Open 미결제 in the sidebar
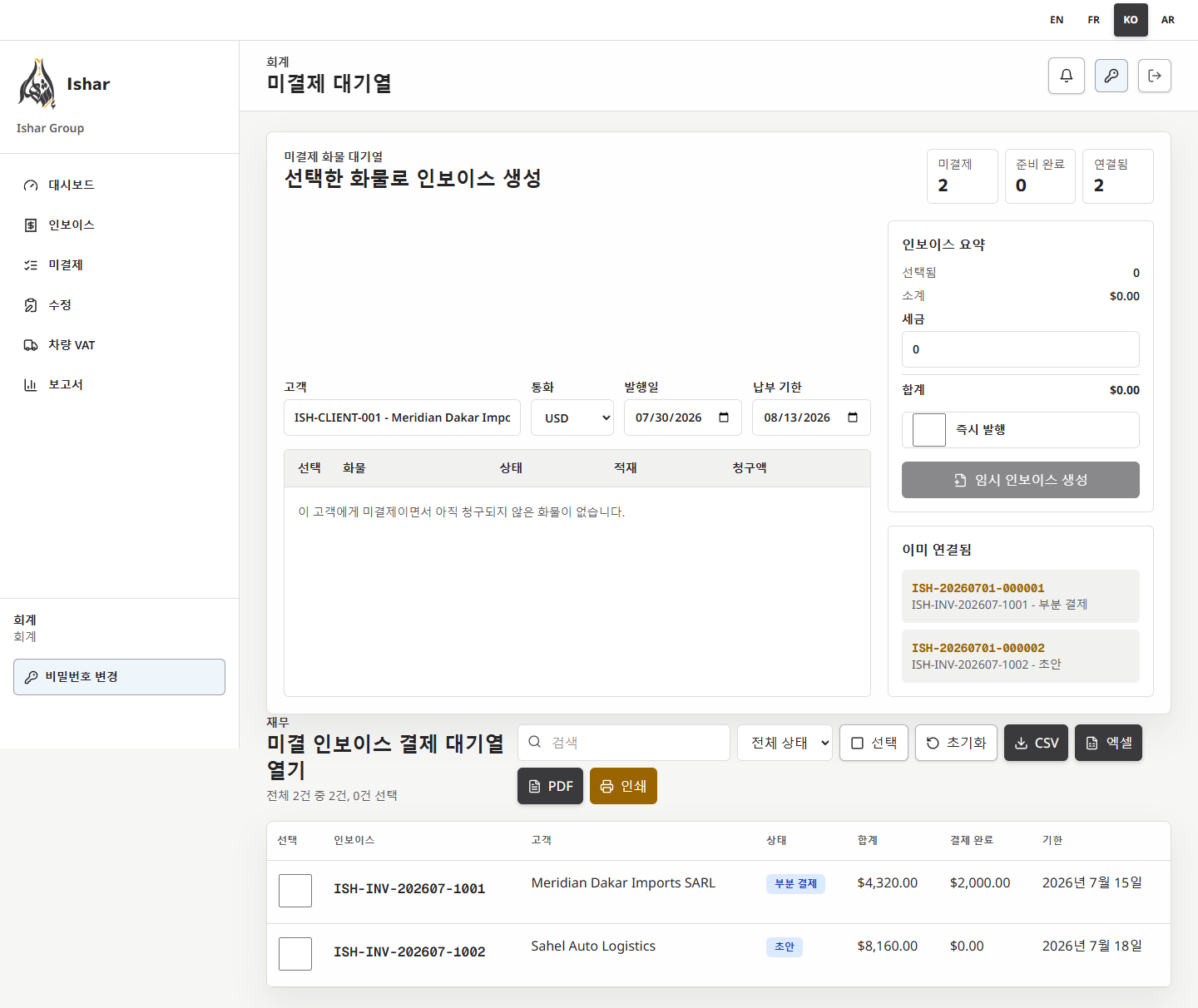Image resolution: width=1198 pixels, height=1008 pixels. point(119,264)
